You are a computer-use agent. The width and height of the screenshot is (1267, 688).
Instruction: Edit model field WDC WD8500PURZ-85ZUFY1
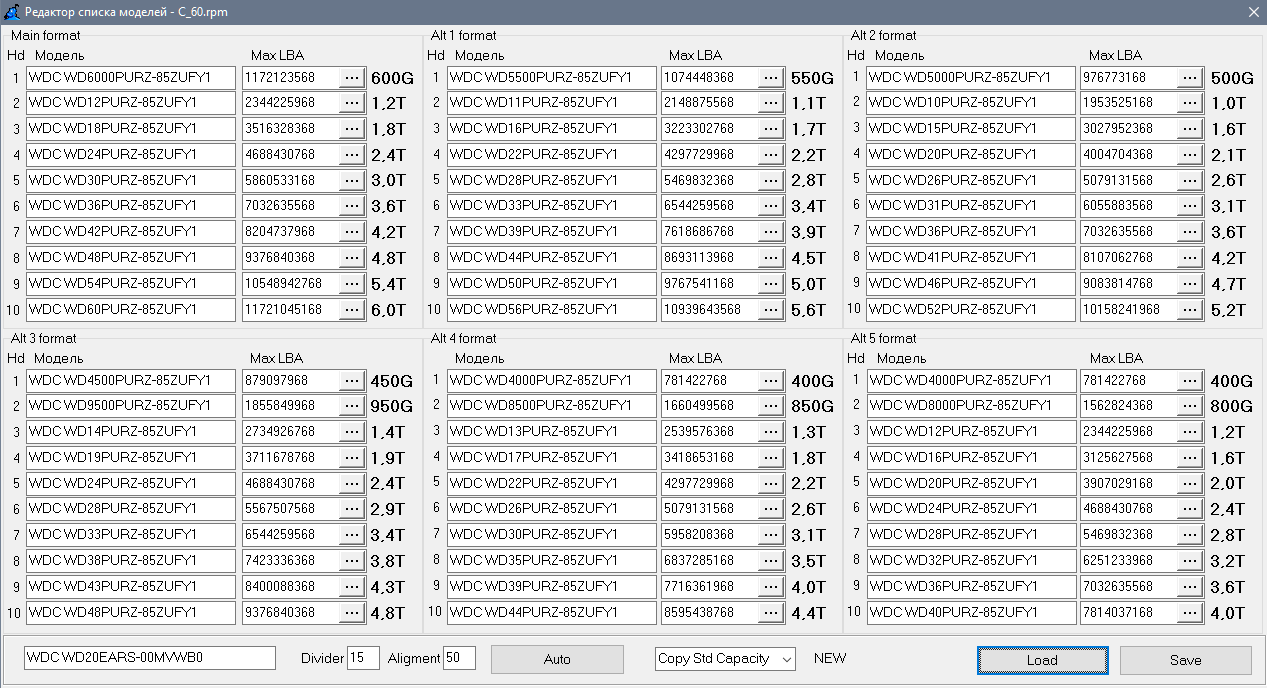(551, 406)
